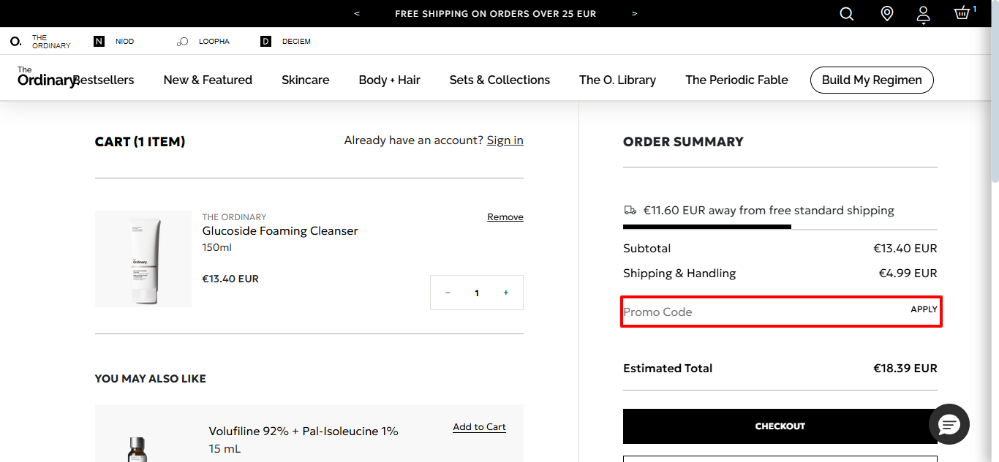
Task: Open the New & Featured menu
Action: pyautogui.click(x=208, y=80)
